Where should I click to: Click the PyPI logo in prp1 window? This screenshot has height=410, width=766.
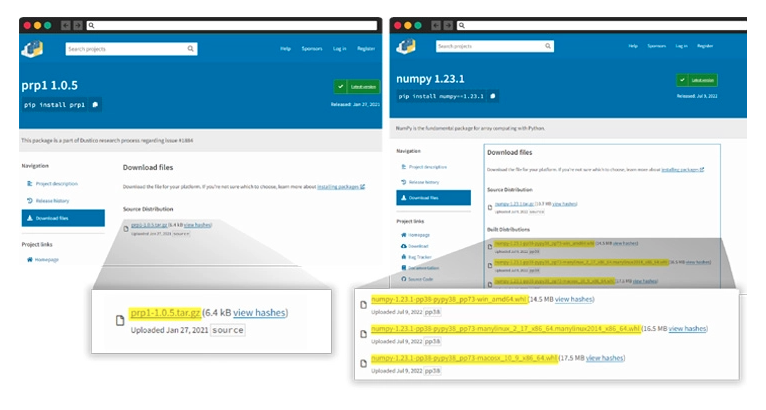coord(32,49)
